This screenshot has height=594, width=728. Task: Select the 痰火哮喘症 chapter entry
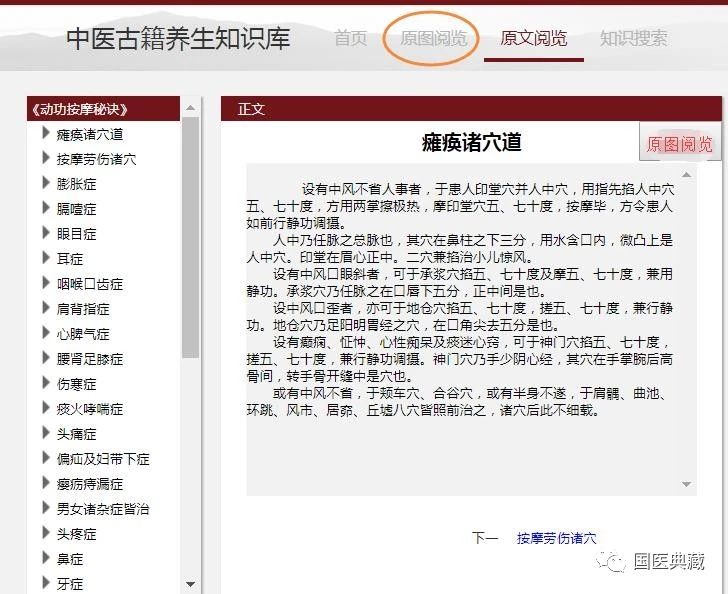point(90,410)
